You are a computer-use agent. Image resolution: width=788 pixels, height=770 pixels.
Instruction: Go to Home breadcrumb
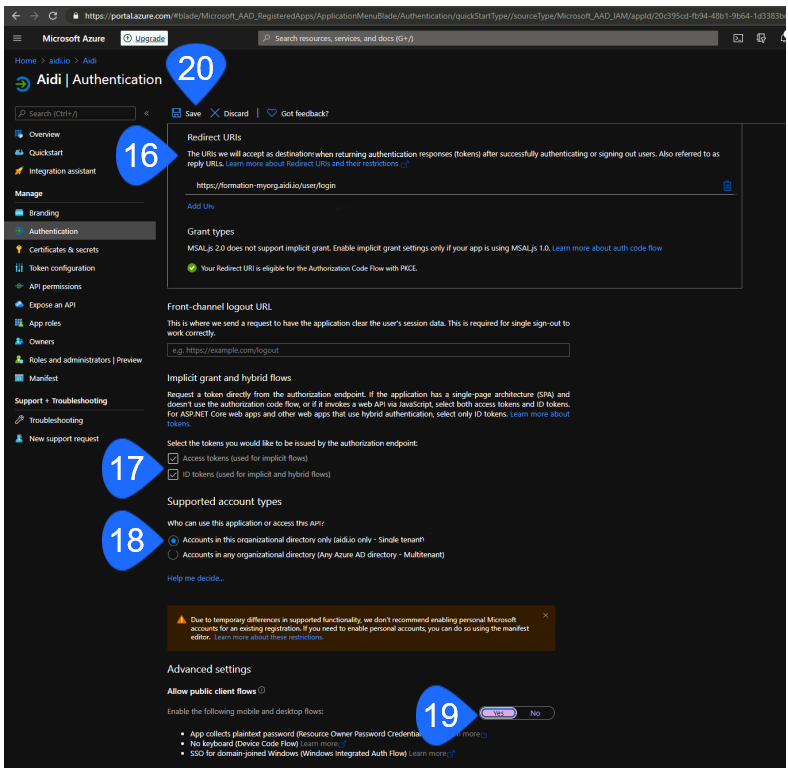tap(26, 61)
